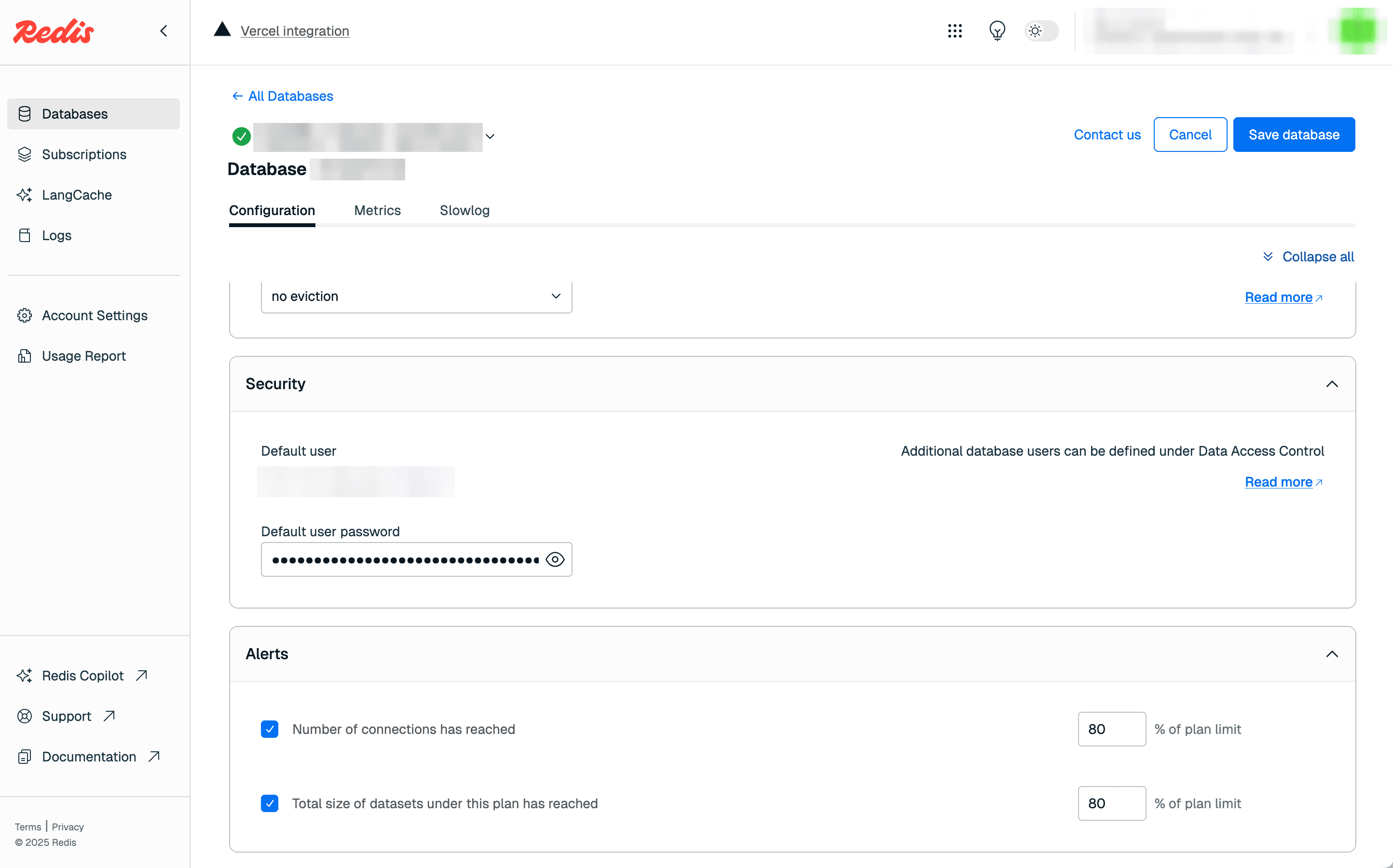Disable the datasets size alert
The height and width of the screenshot is (868, 1393).
click(x=269, y=803)
